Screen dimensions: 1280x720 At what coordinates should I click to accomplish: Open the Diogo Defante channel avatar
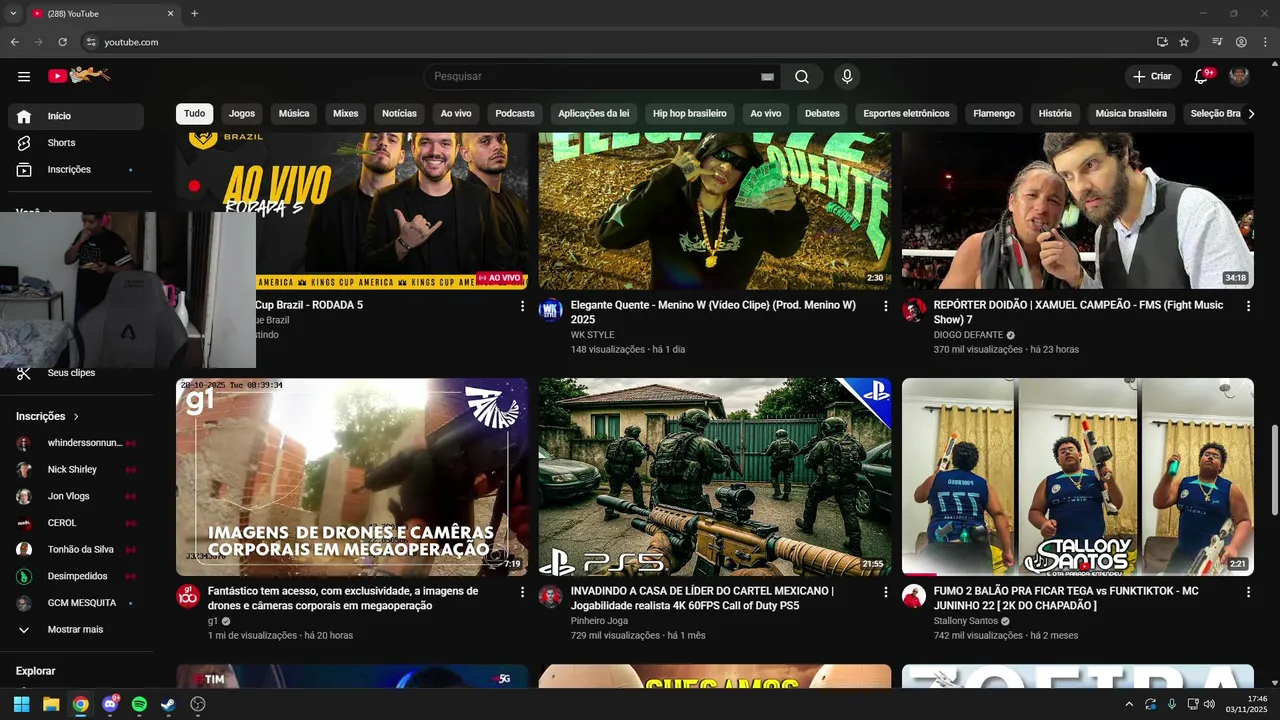(914, 310)
